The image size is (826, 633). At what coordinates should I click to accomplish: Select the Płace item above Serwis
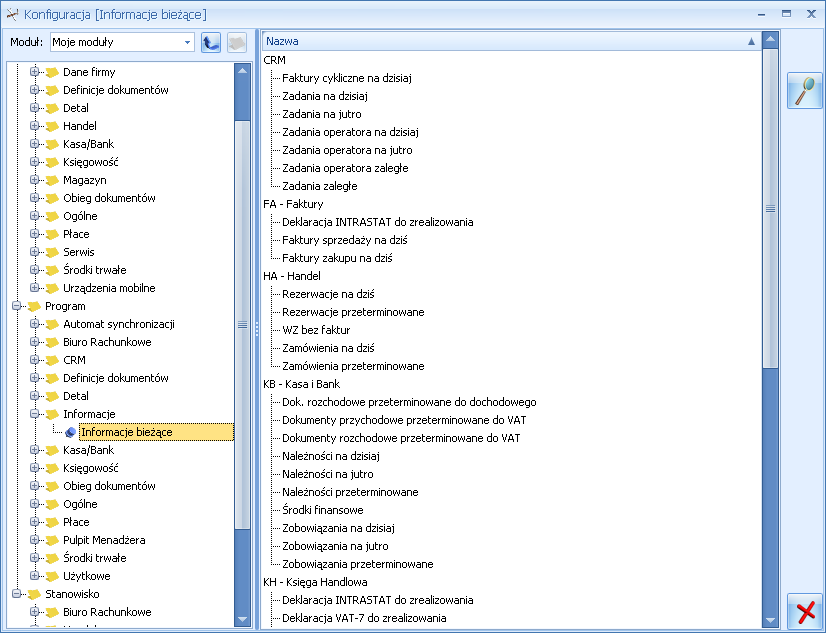click(x=76, y=234)
